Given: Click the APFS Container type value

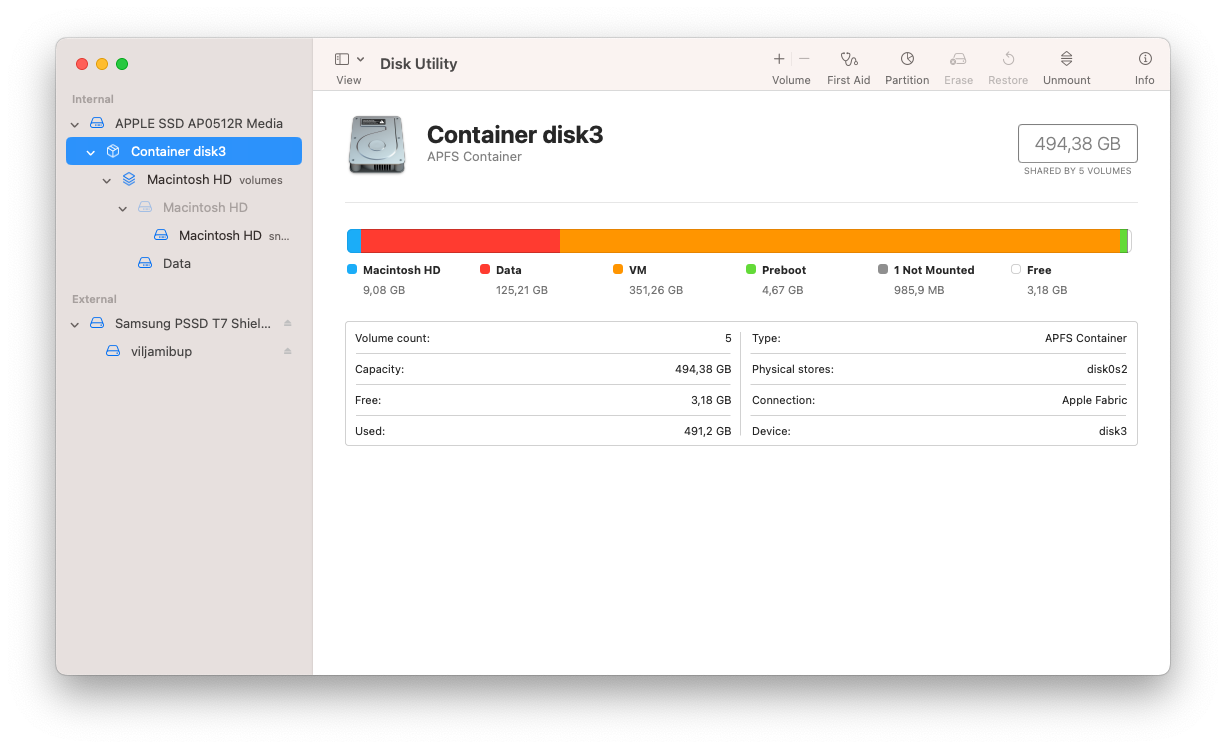Looking at the screenshot, I should tap(1086, 338).
